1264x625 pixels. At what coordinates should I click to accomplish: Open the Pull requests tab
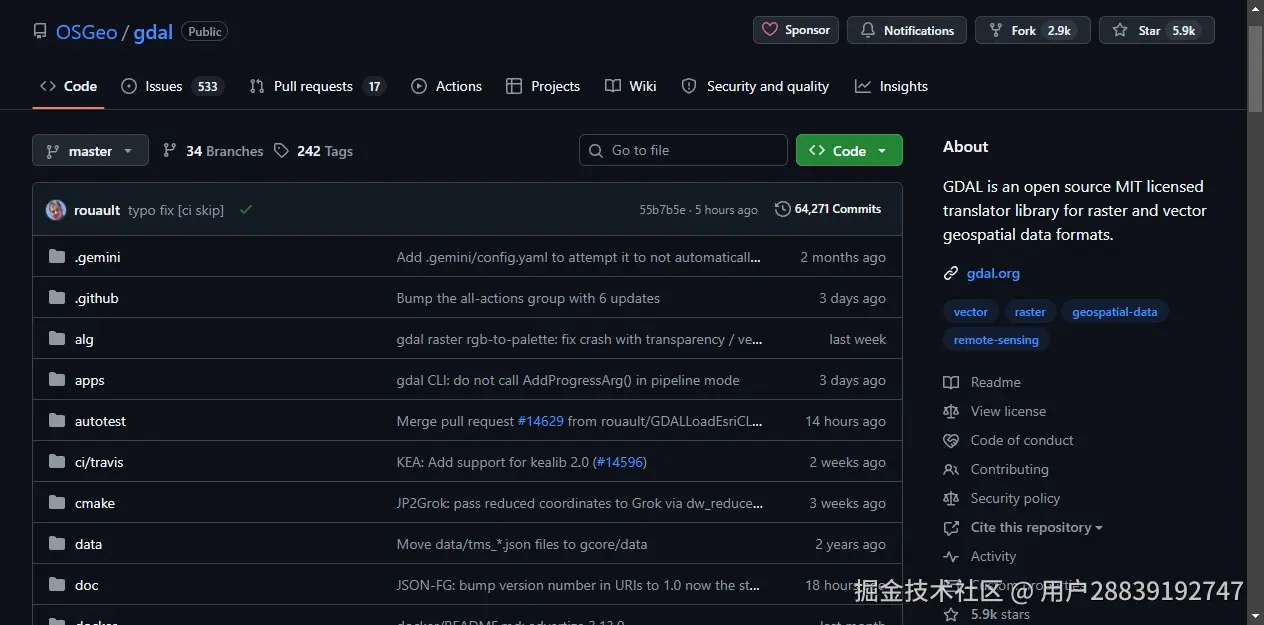click(317, 86)
